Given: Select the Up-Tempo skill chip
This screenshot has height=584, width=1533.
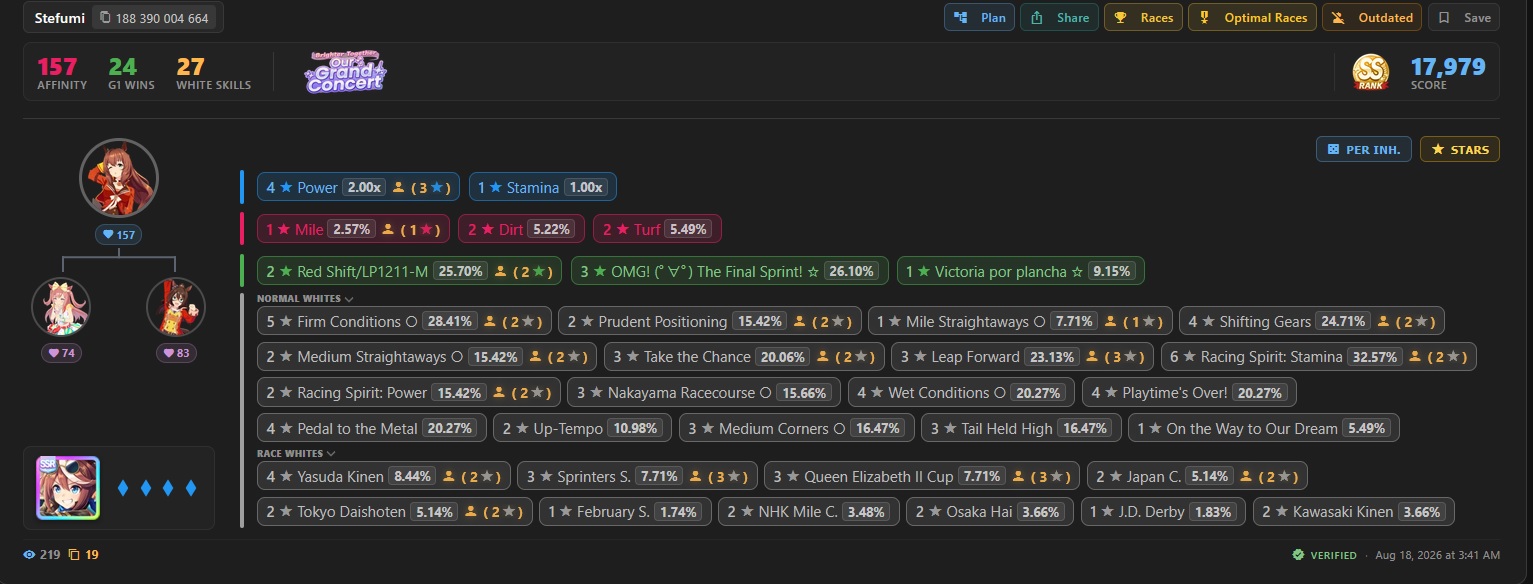Looking at the screenshot, I should click(x=582, y=428).
